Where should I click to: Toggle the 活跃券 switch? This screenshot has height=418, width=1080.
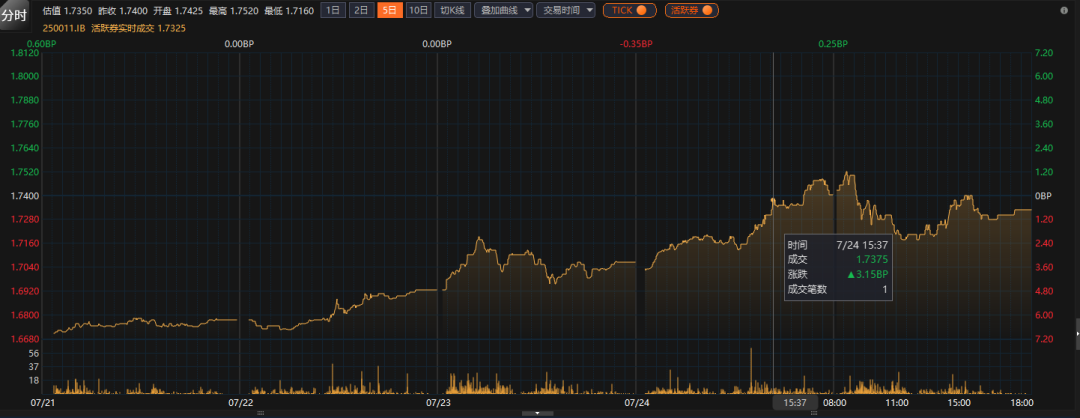(692, 10)
